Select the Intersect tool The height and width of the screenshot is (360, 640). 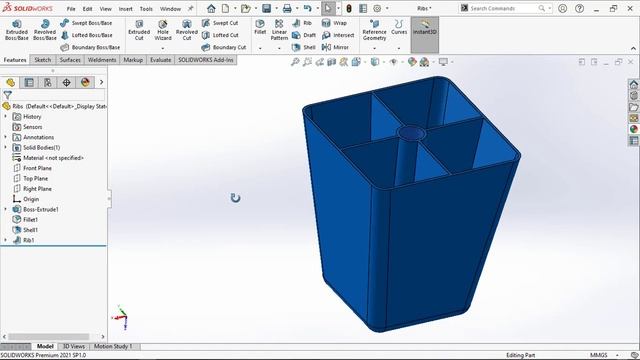[338, 35]
